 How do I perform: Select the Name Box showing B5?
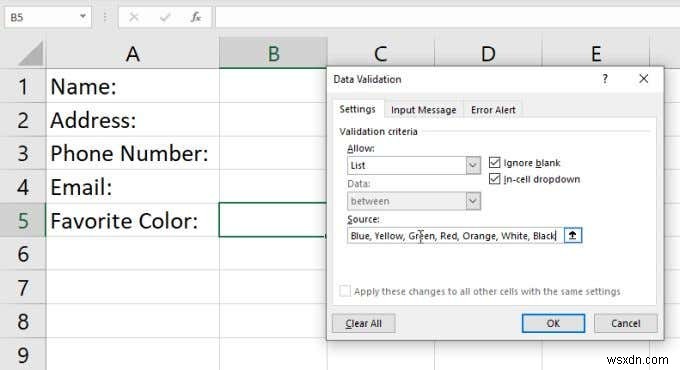tap(48, 17)
